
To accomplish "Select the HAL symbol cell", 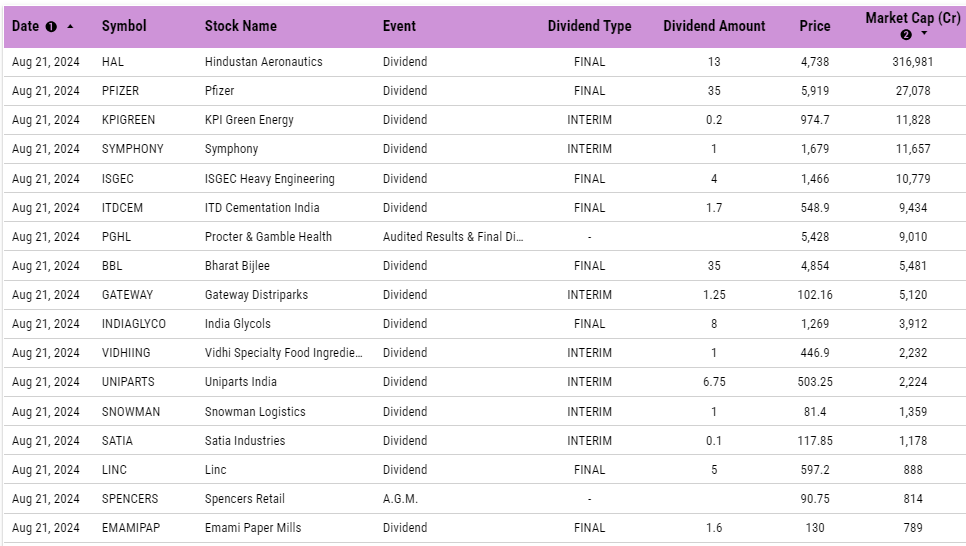I will tap(113, 62).
